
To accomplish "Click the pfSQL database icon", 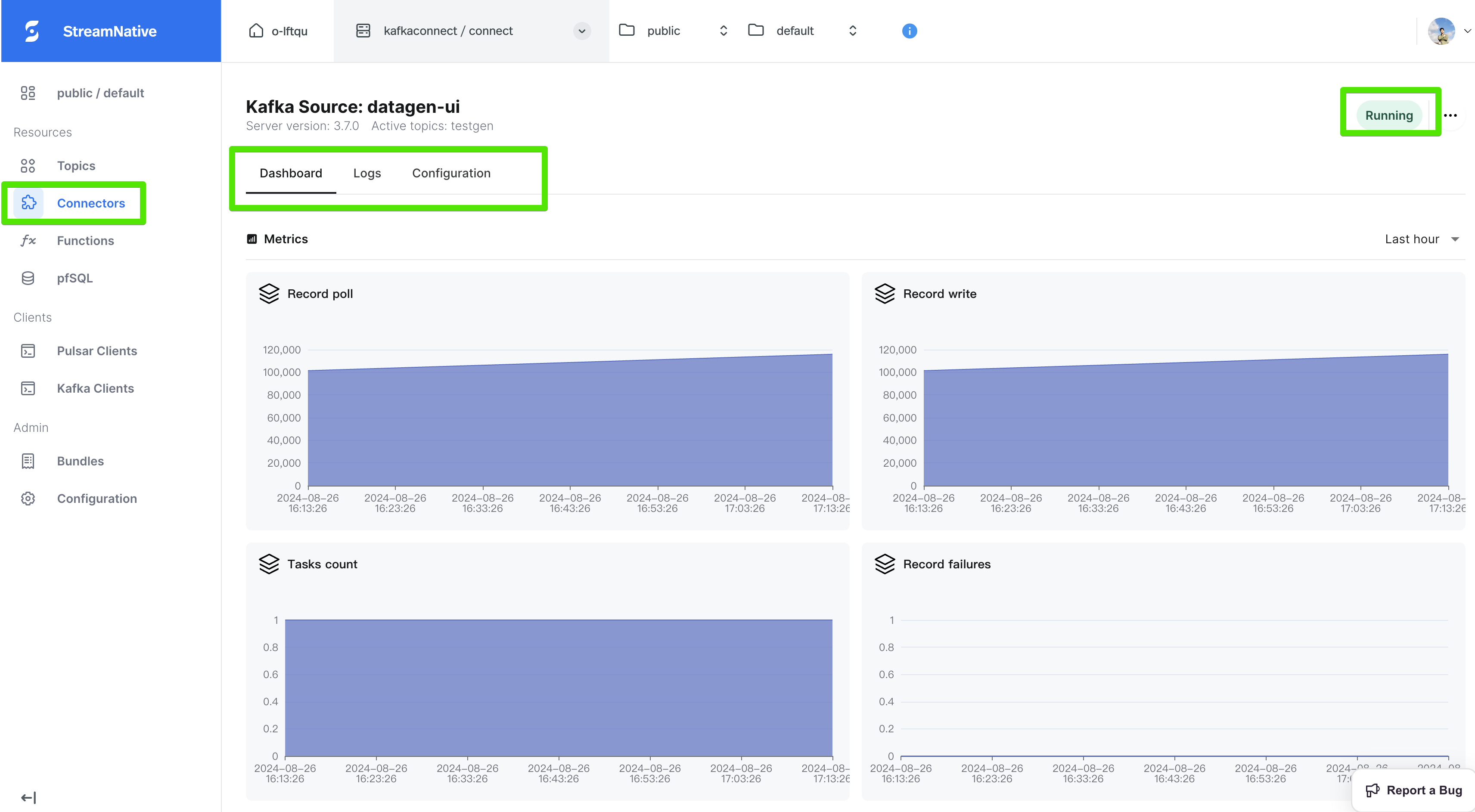I will click(x=28, y=278).
